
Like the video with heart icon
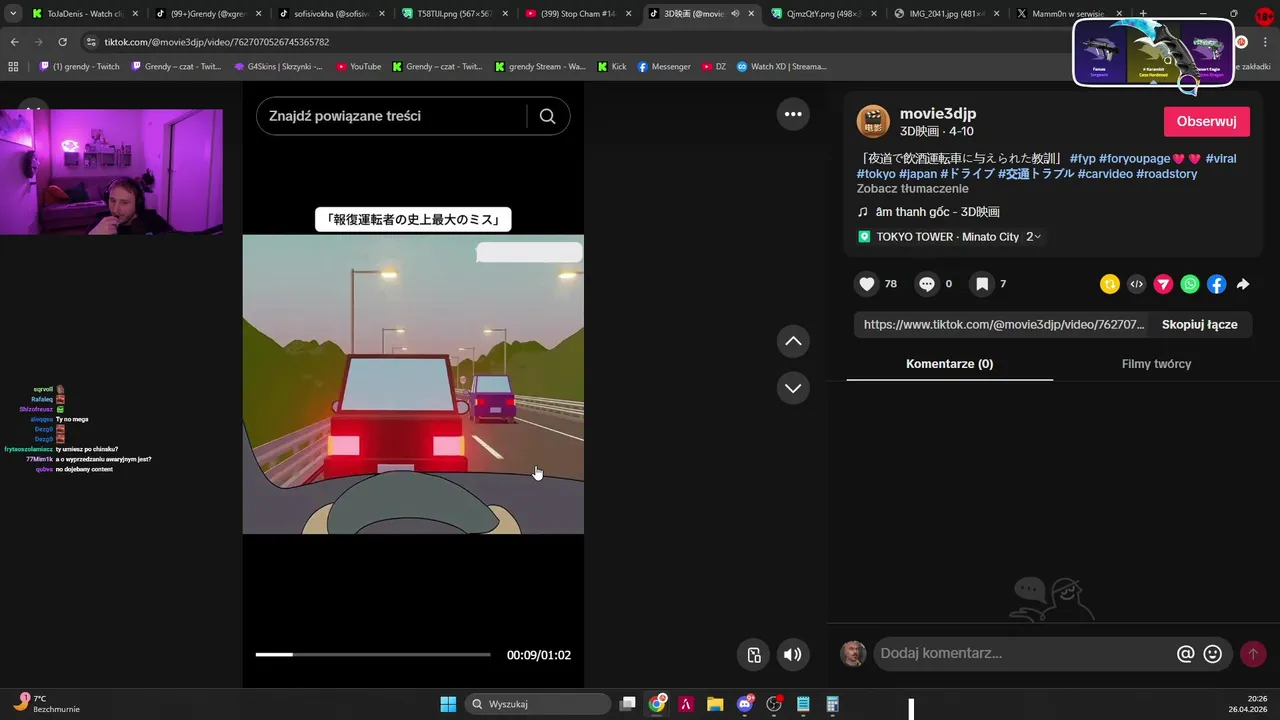coord(867,284)
